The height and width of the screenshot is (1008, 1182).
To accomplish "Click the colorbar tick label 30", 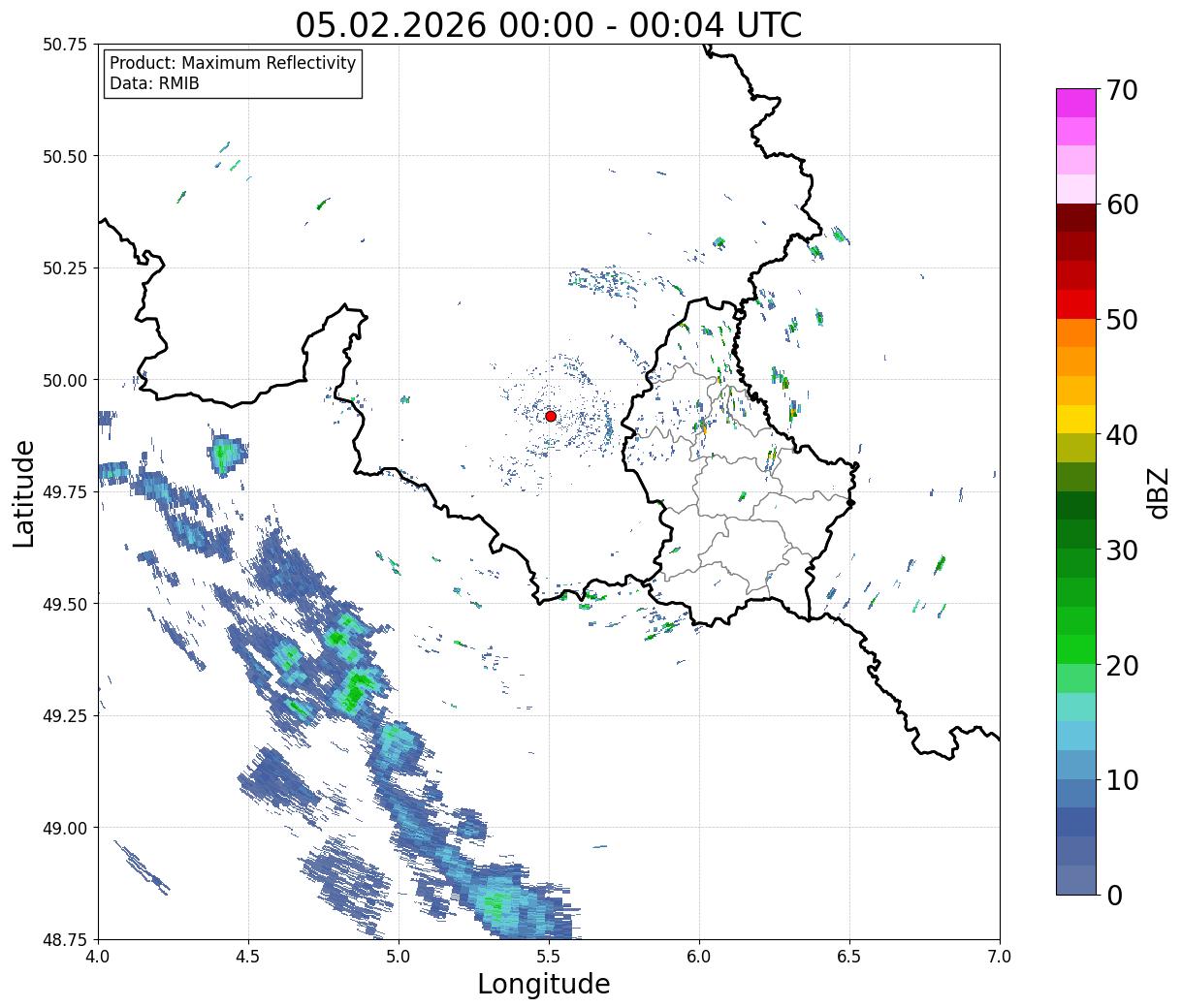I will click(1123, 551).
